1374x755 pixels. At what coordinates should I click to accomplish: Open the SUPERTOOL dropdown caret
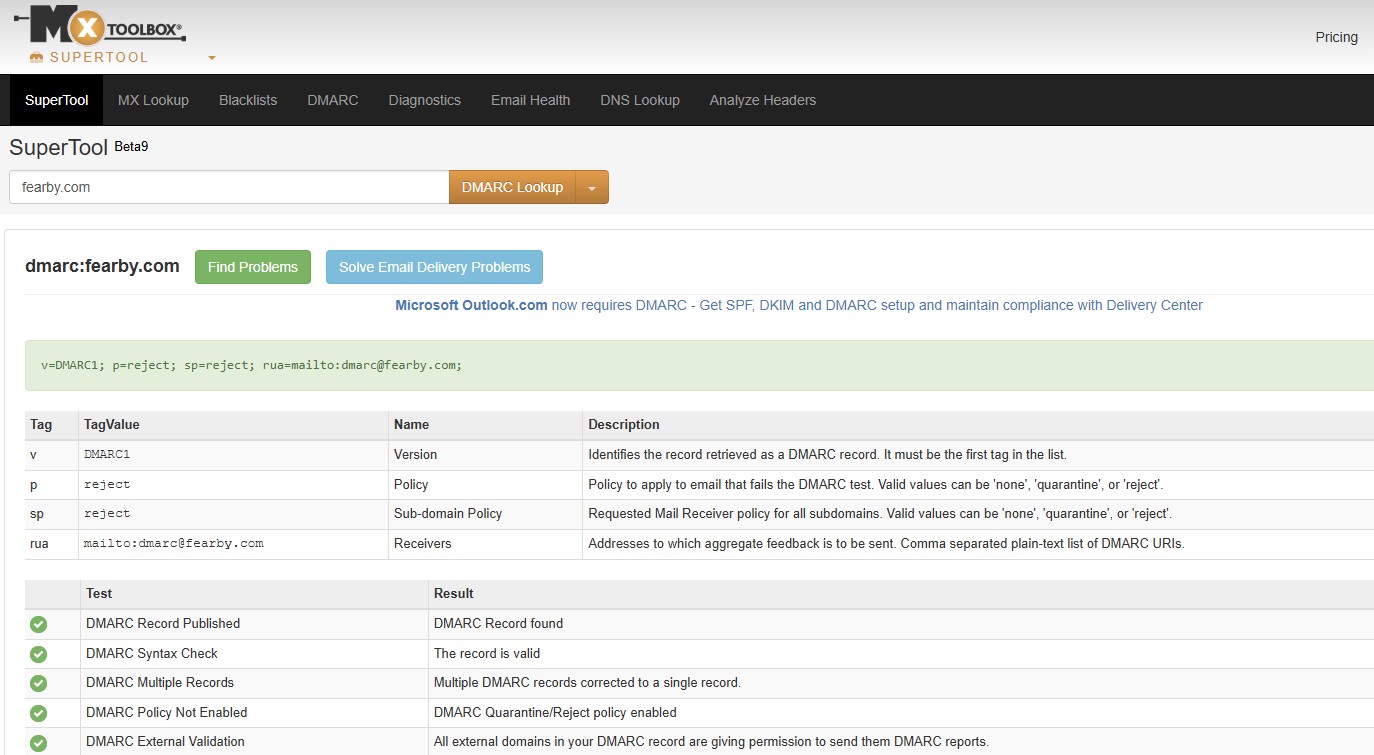pos(210,59)
